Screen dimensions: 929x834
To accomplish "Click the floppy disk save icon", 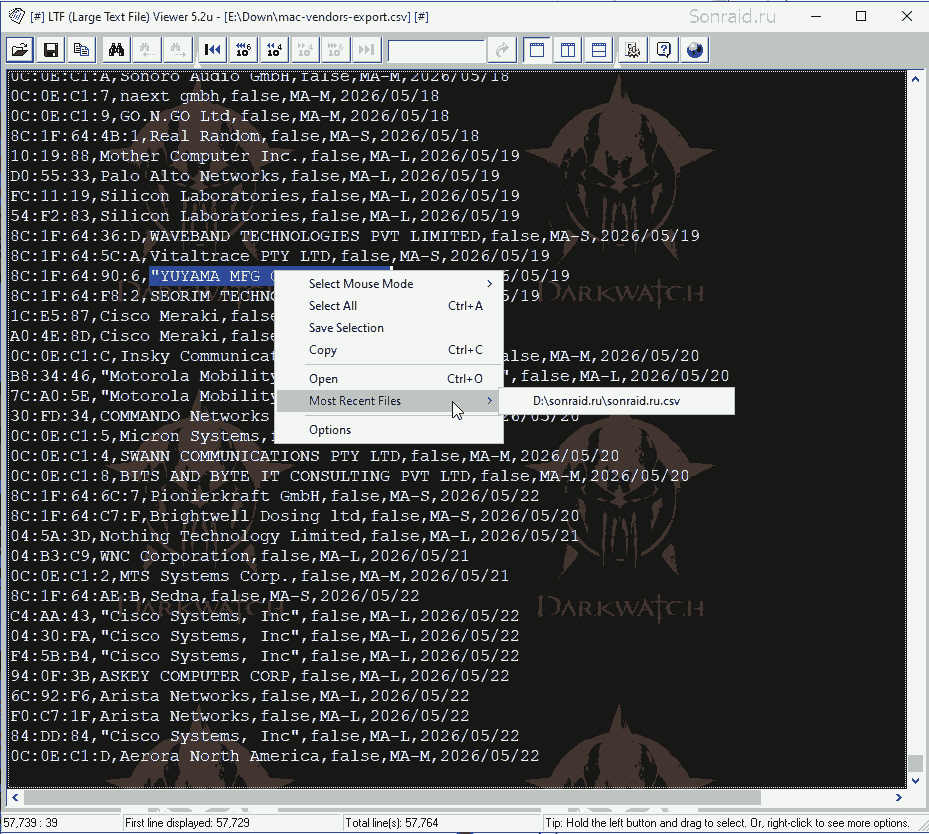I will click(x=51, y=50).
